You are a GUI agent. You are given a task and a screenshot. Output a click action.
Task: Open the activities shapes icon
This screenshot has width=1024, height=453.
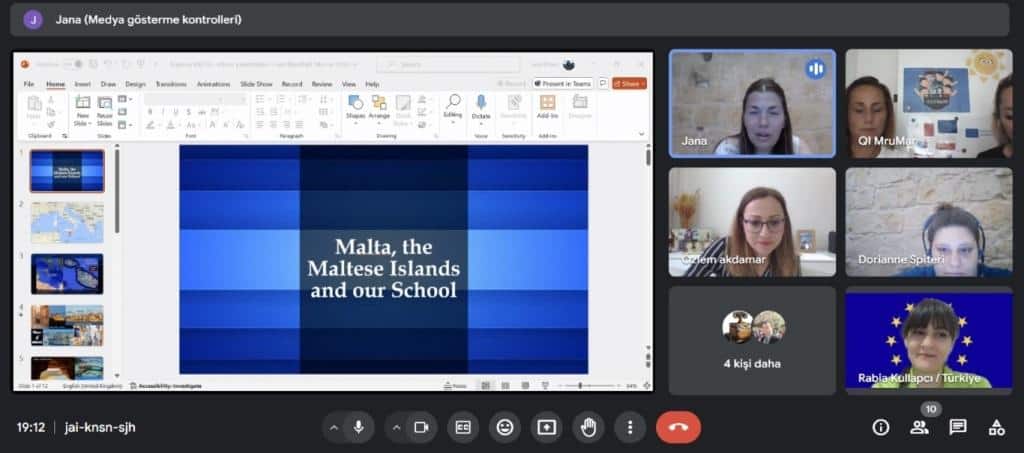click(x=996, y=427)
